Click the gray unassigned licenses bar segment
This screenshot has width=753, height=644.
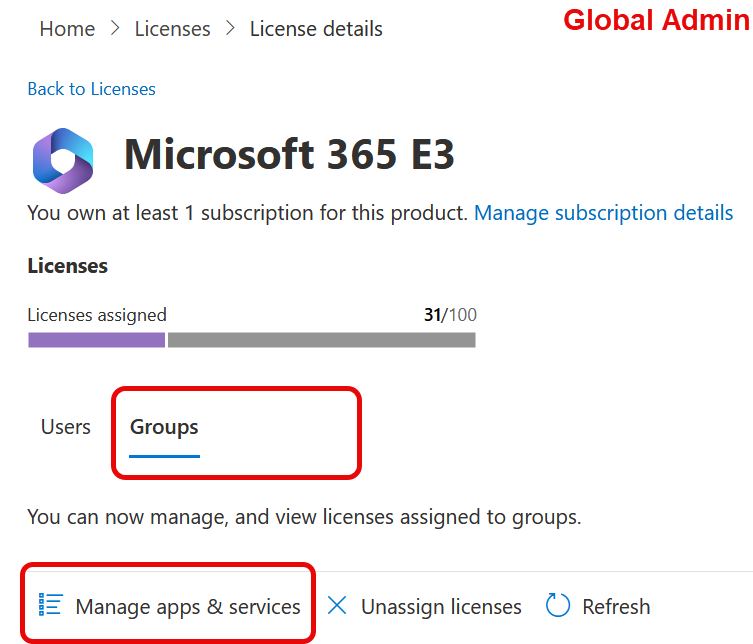tap(322, 340)
